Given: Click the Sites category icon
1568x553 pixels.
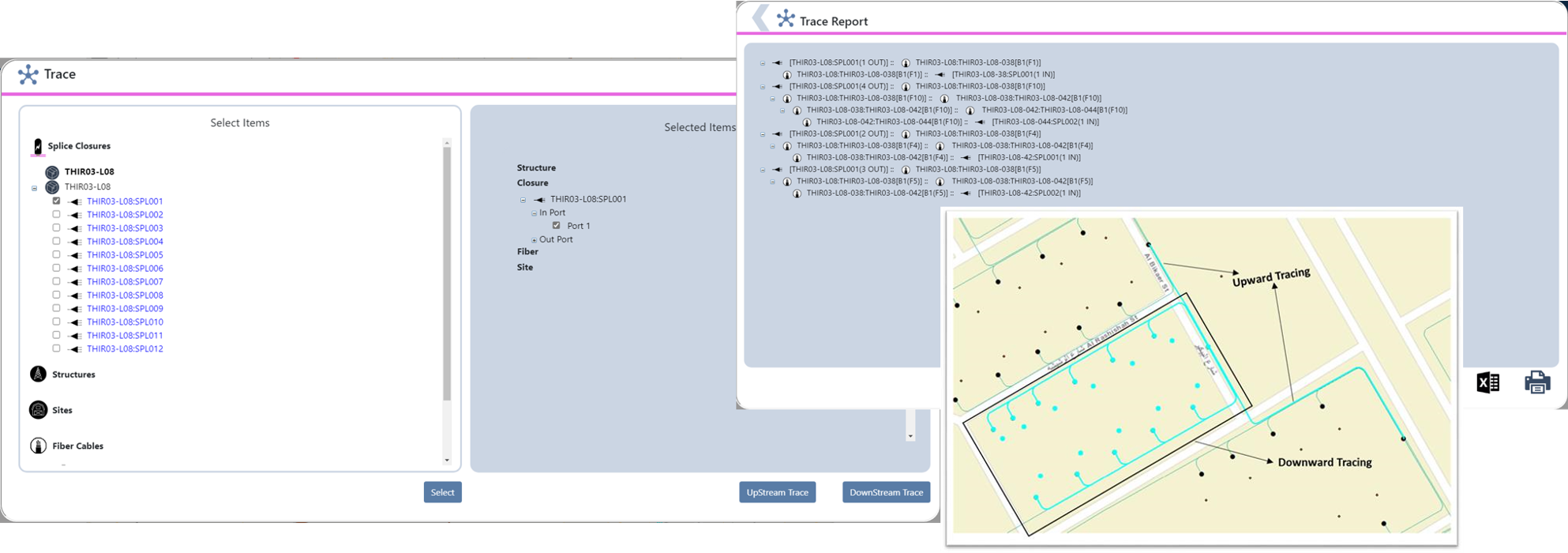Looking at the screenshot, I should click(38, 410).
